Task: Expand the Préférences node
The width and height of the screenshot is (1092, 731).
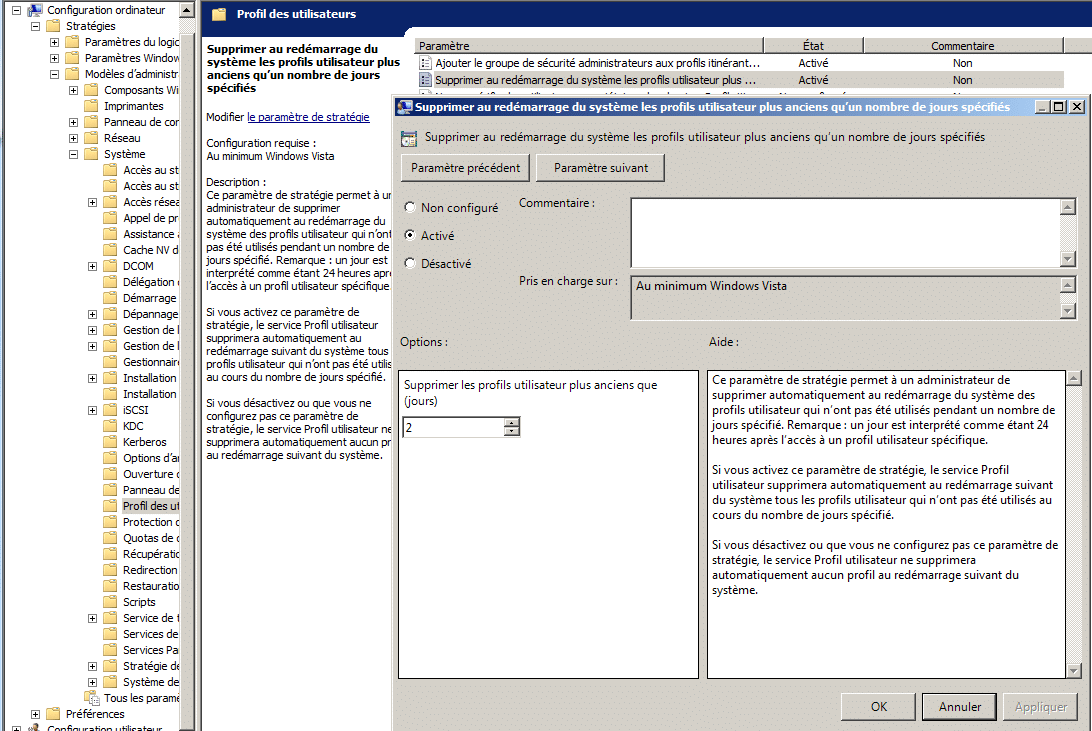Action: 36,714
